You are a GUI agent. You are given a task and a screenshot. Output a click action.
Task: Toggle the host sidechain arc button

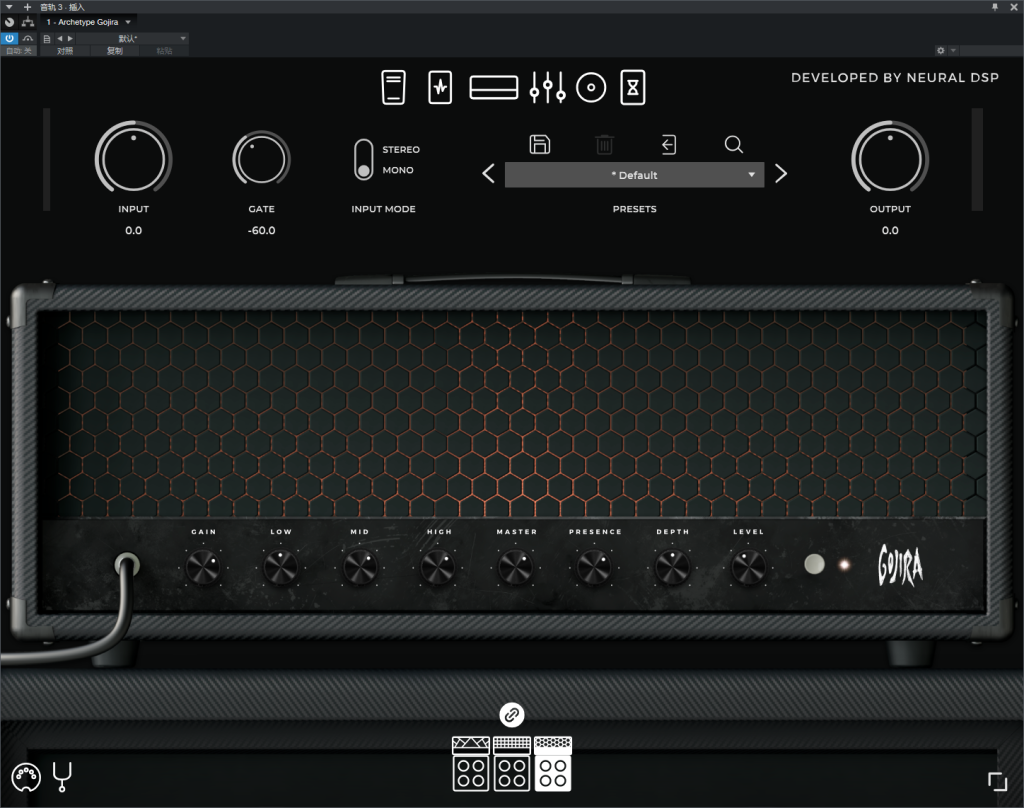[x=27, y=39]
